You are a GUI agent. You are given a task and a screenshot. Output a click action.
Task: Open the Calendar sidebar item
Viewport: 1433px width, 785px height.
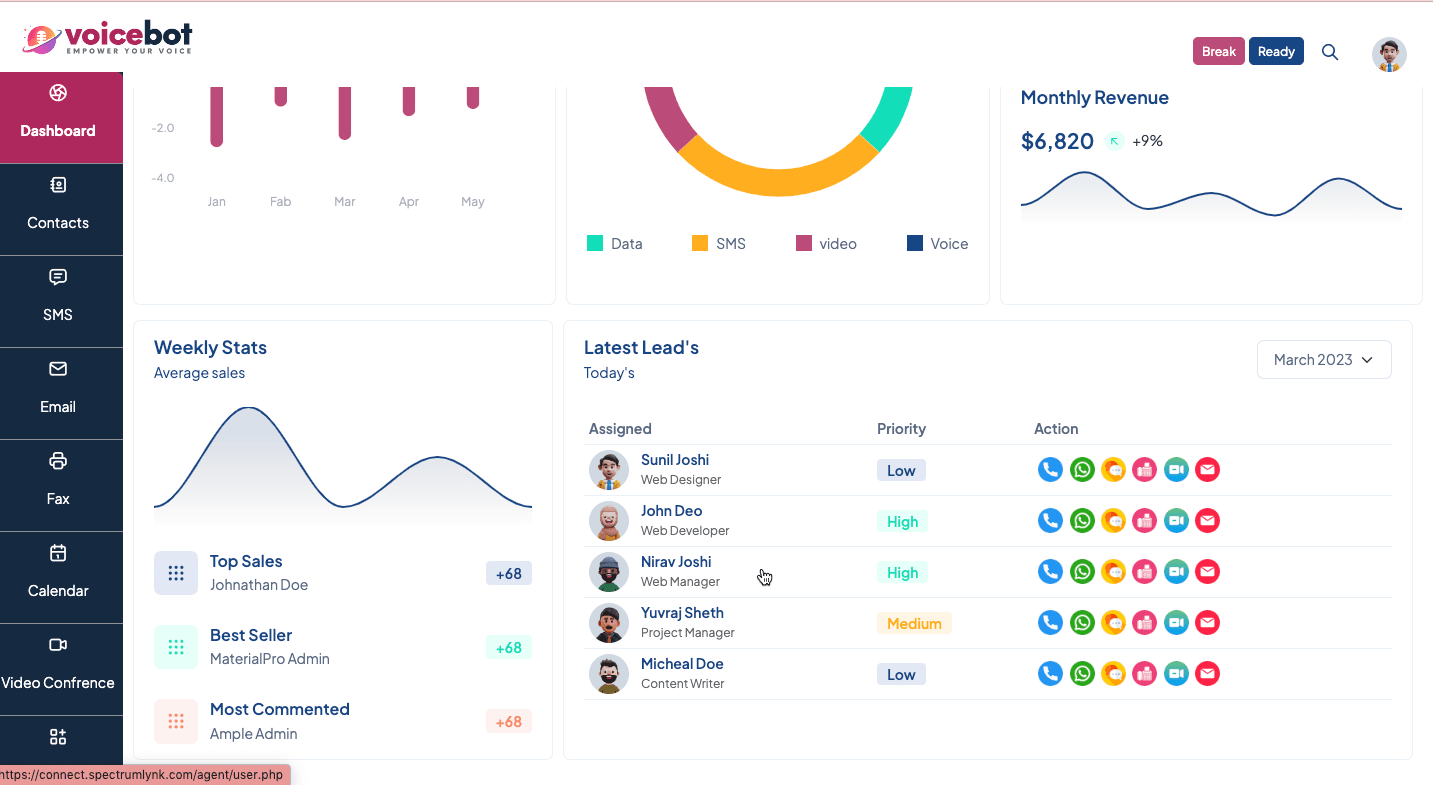click(58, 573)
